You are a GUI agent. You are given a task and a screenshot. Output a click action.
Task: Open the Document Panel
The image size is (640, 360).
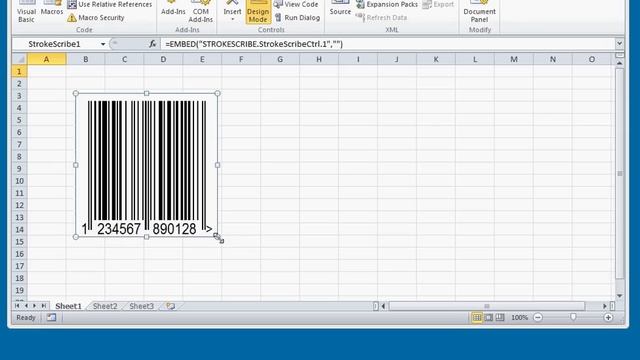coord(480,12)
